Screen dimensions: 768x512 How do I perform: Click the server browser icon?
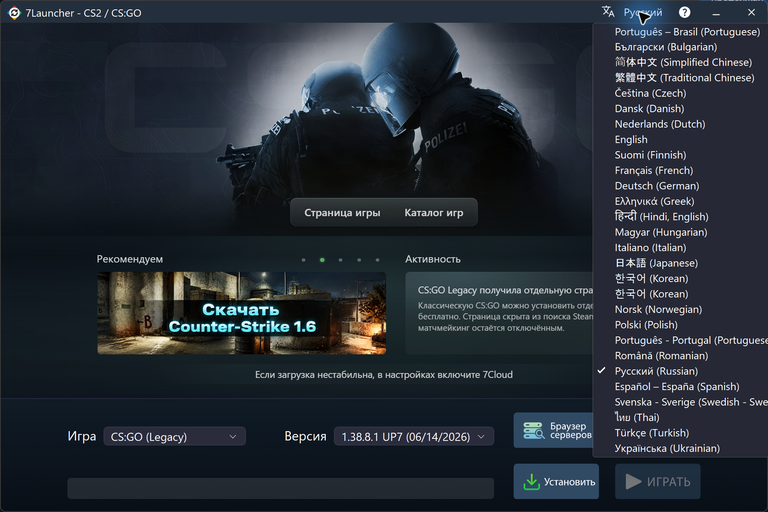[x=533, y=430]
